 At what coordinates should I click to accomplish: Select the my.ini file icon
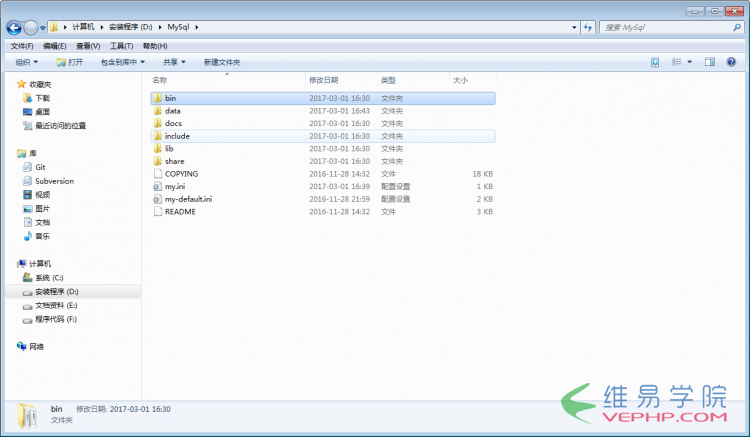click(157, 186)
